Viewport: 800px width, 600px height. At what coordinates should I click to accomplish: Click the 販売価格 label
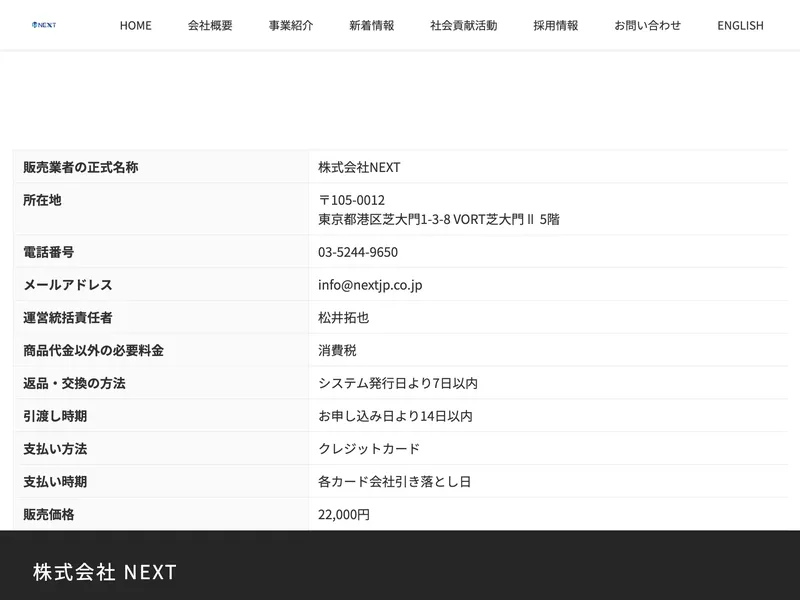pos(48,514)
